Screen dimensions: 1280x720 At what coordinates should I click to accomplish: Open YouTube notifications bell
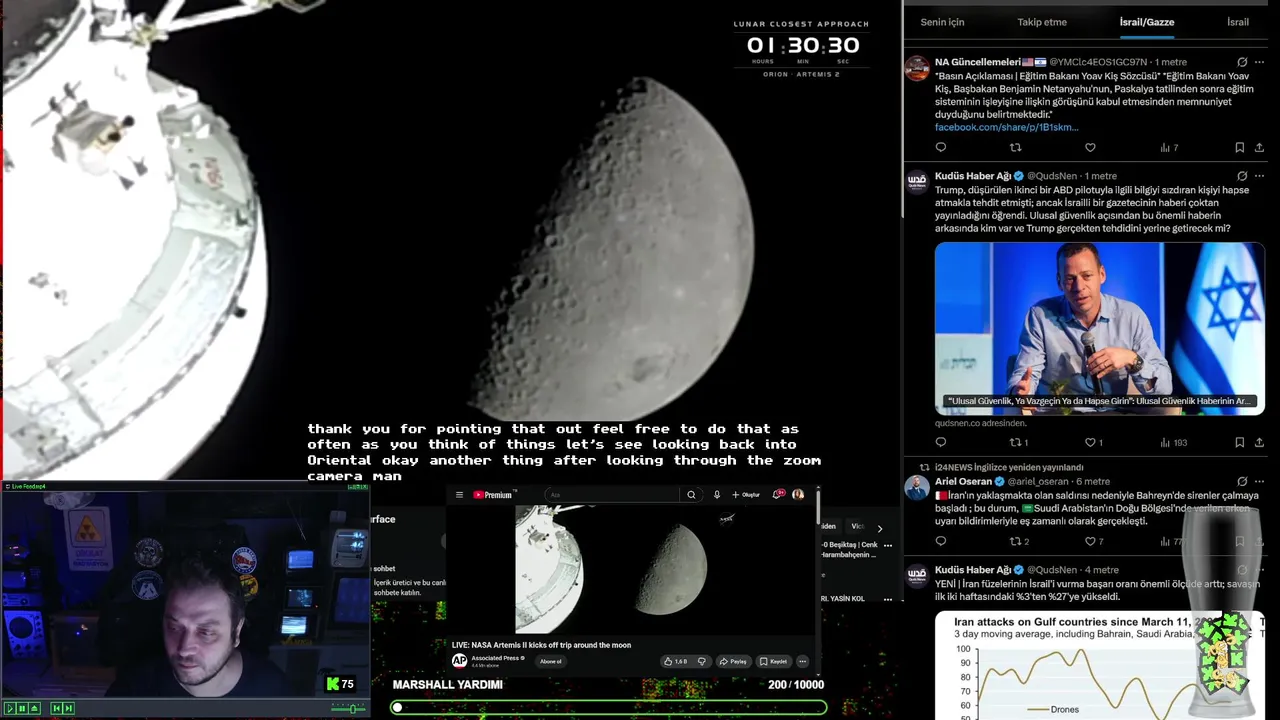point(778,494)
